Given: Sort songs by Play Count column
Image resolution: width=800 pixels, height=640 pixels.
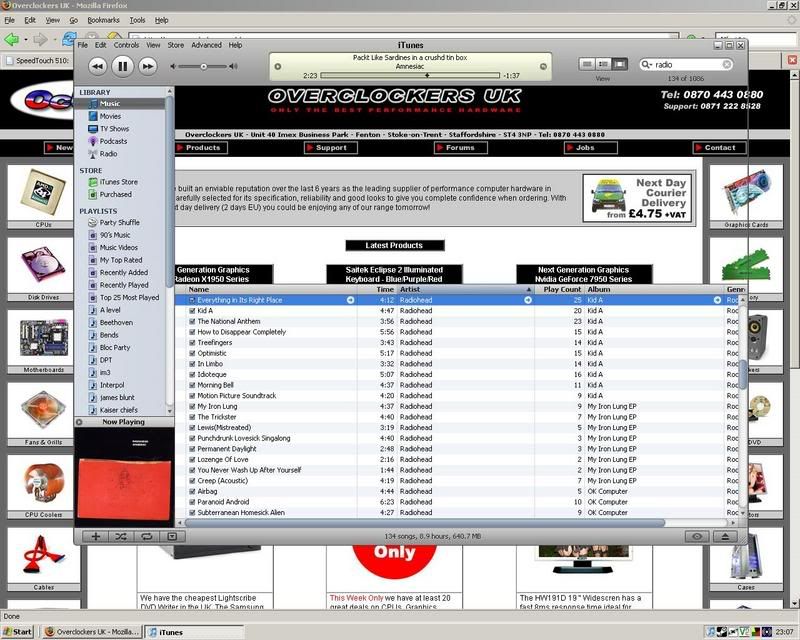Looking at the screenshot, I should point(560,289).
